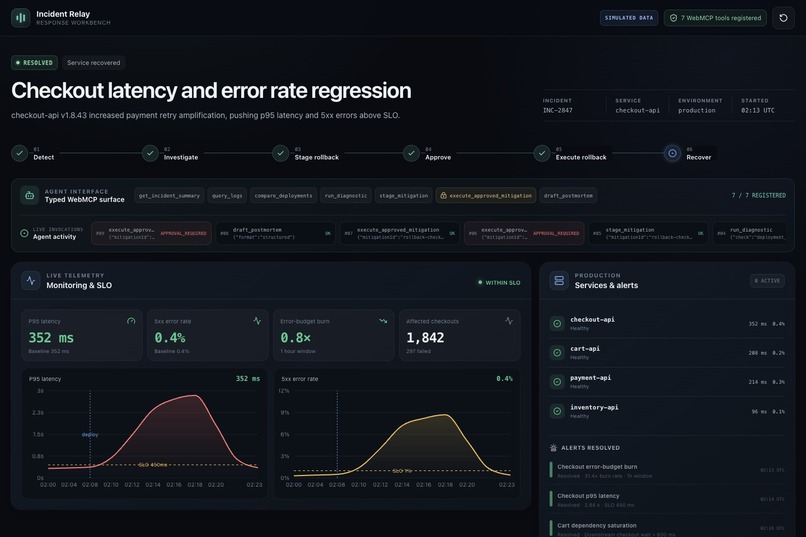This screenshot has width=806, height=537.
Task: Open the draft_postmortem invocation card
Action: [x=276, y=233]
